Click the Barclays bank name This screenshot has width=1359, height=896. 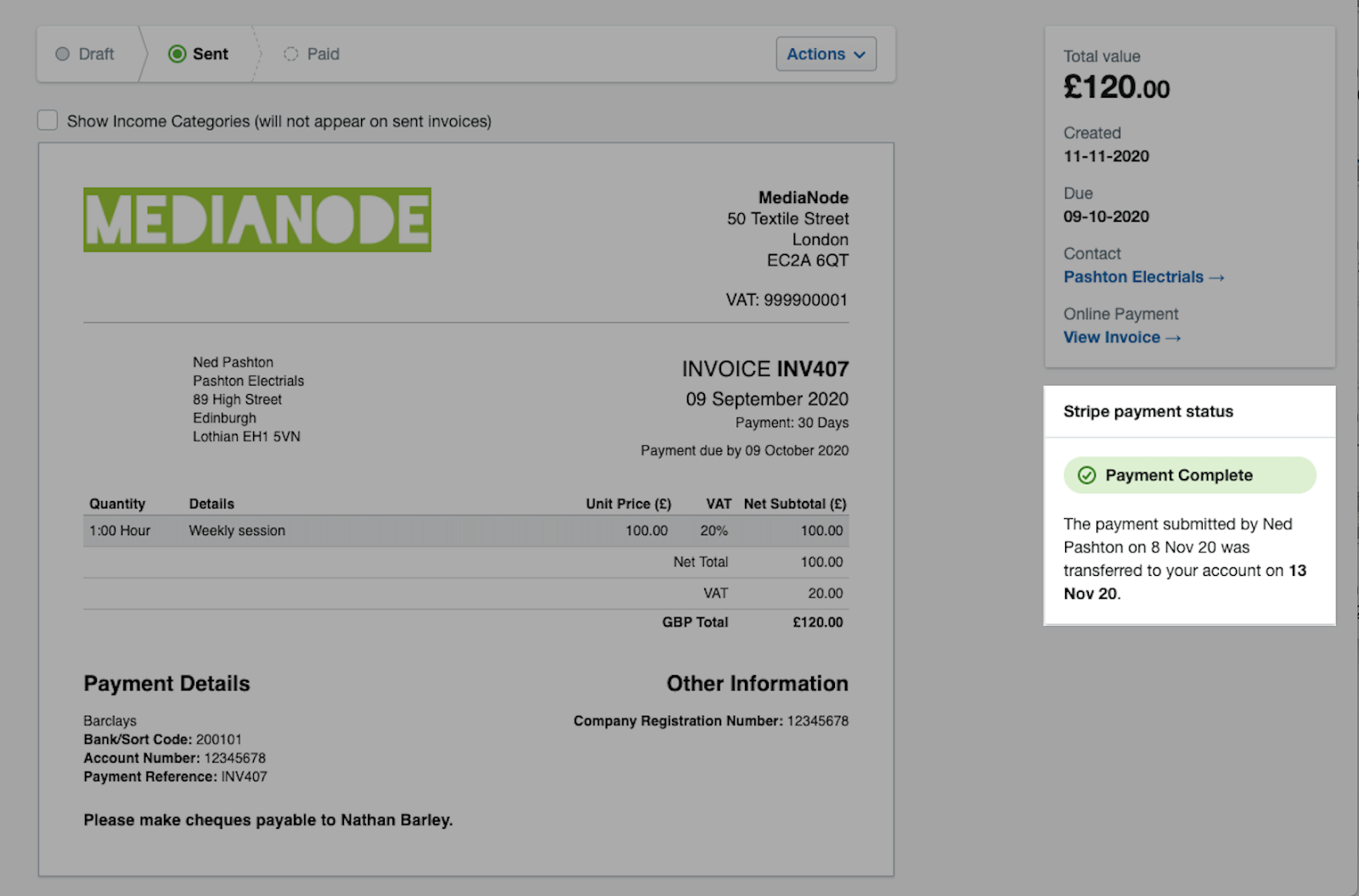[110, 721]
